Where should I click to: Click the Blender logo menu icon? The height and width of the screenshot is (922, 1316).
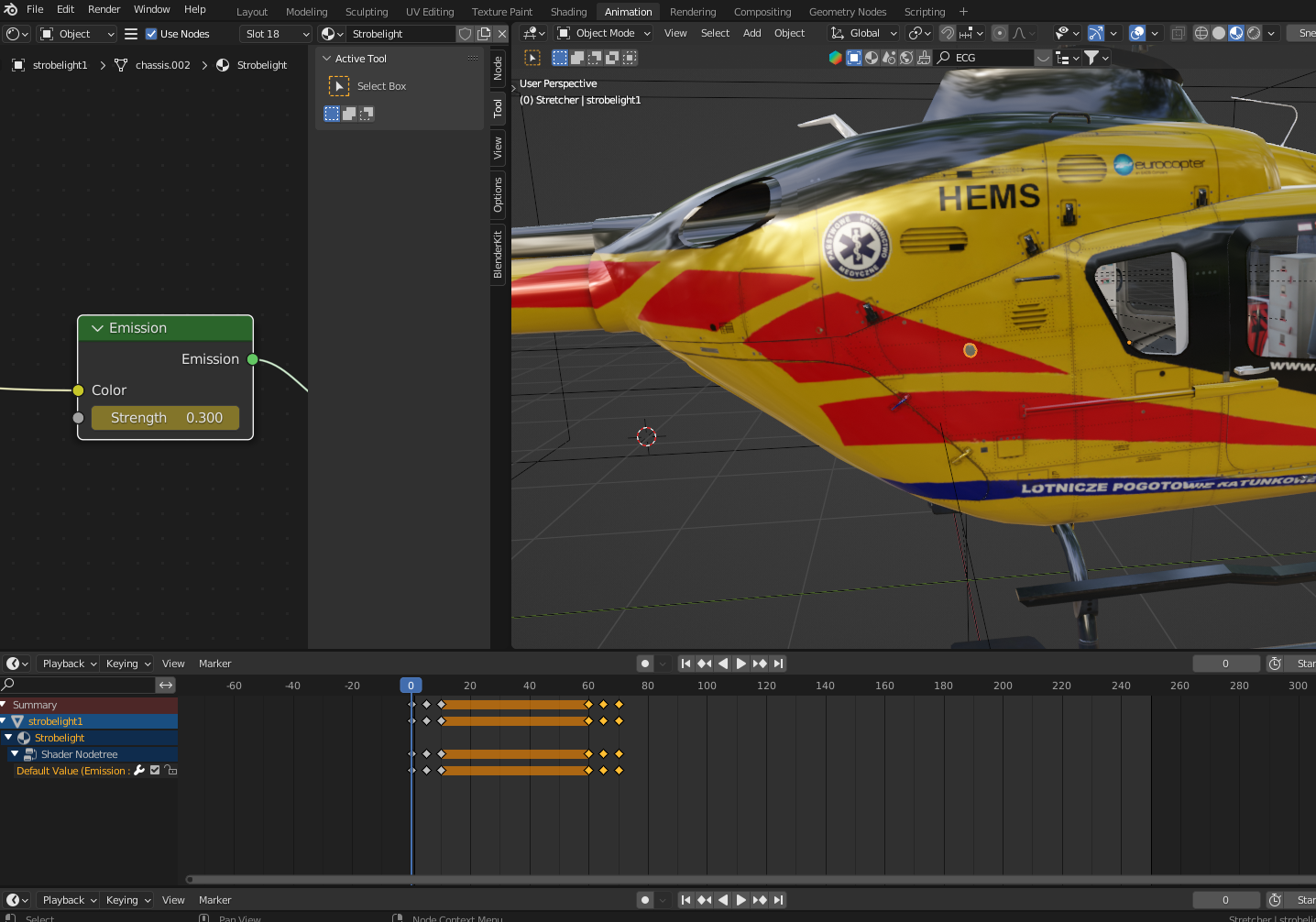10,9
